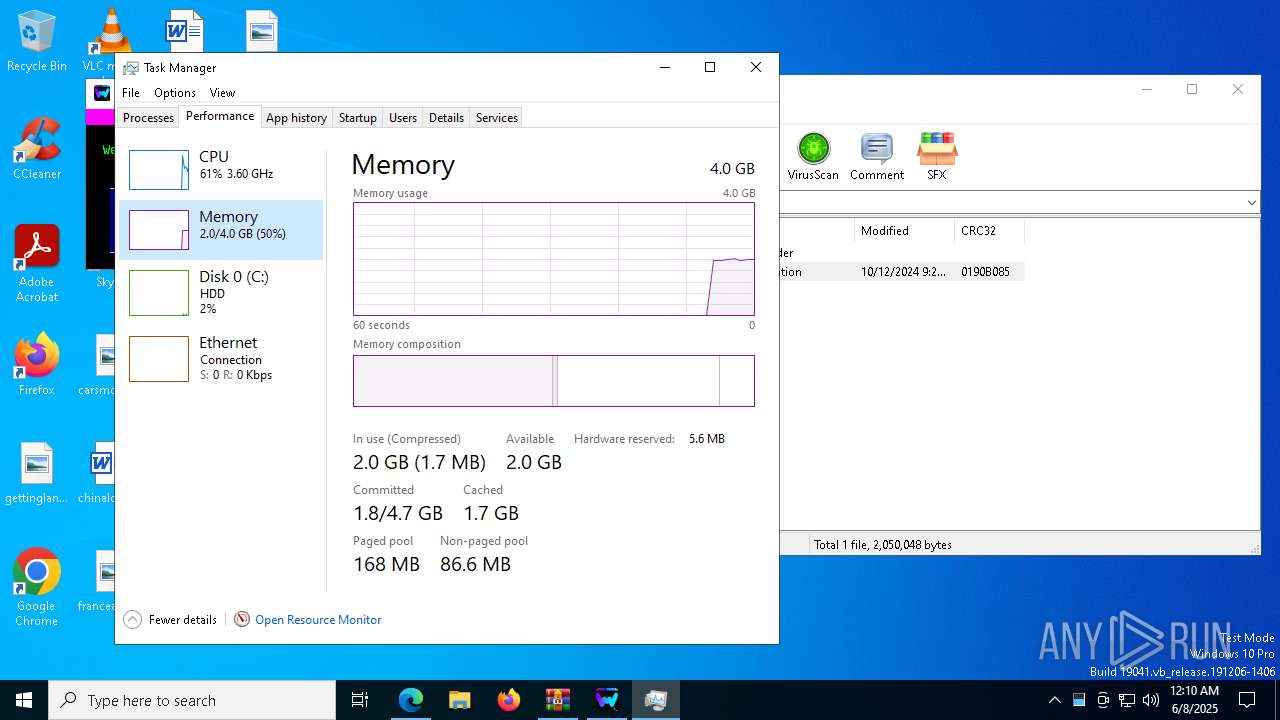
Task: Switch to the Processes tab
Action: point(148,118)
